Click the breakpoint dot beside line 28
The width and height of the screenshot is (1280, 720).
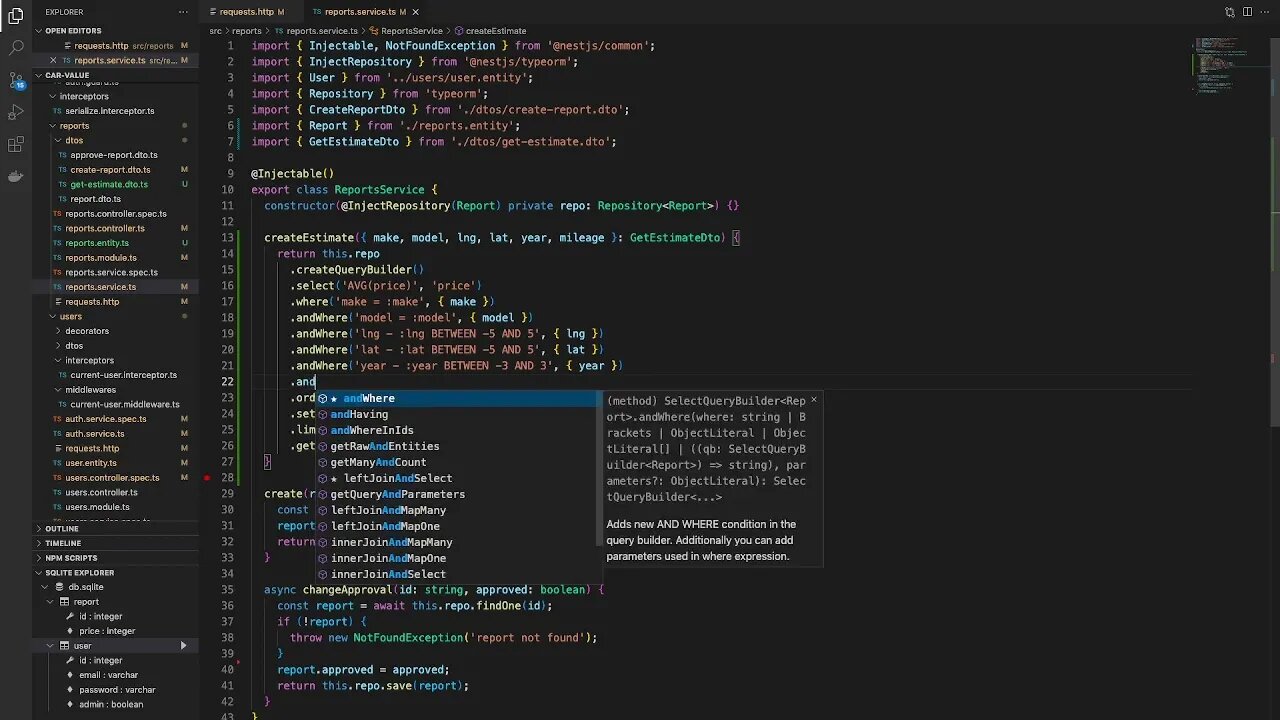pos(207,478)
